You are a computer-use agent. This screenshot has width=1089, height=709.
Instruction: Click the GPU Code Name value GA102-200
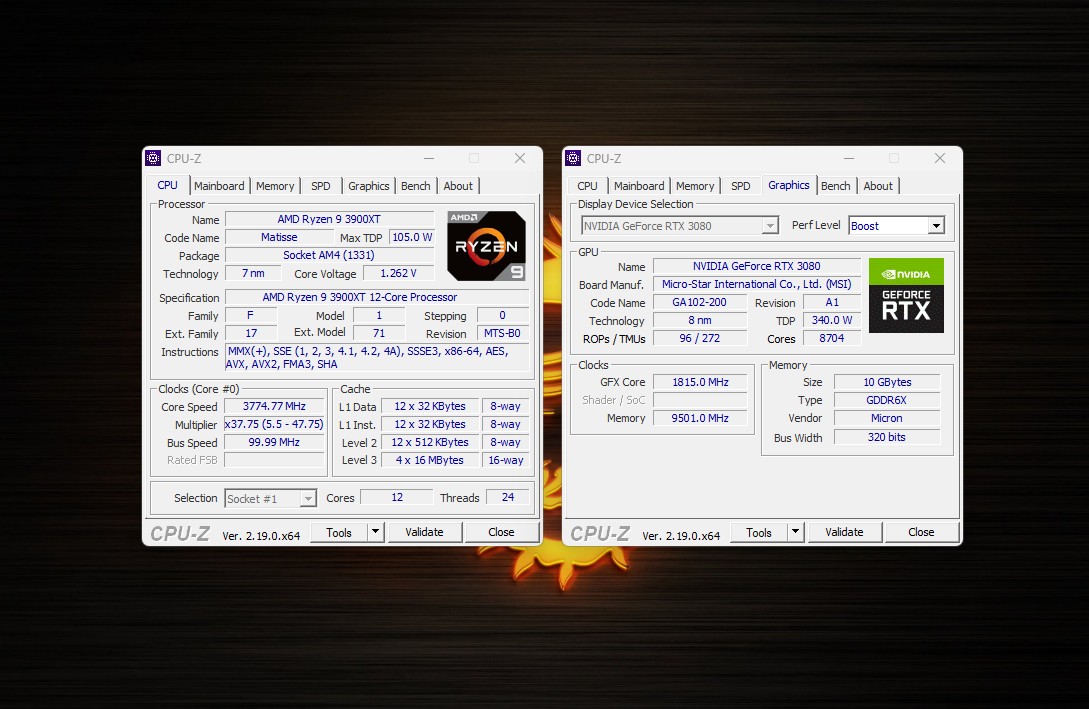[699, 302]
